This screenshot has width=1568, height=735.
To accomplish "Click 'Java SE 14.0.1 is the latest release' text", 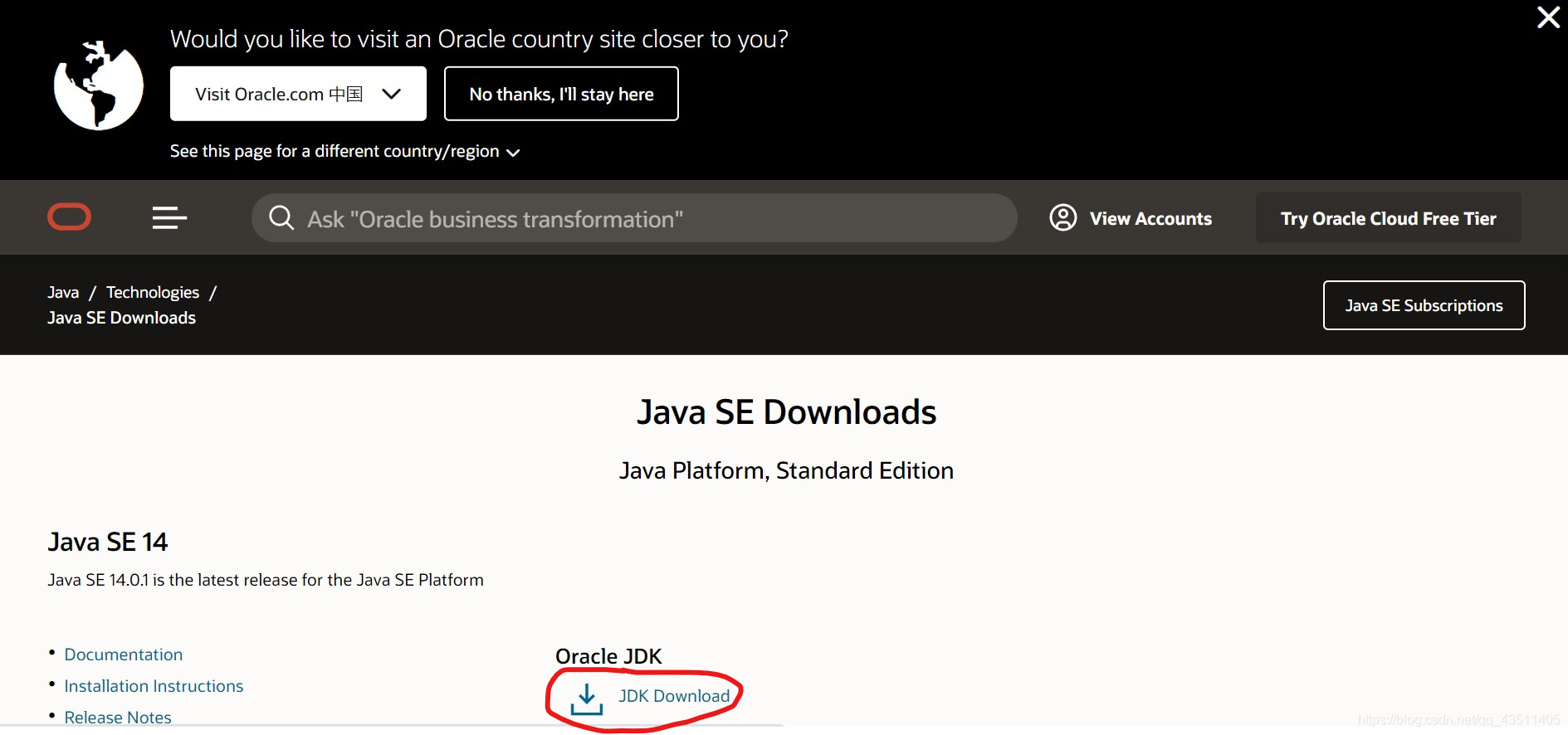I will click(266, 580).
